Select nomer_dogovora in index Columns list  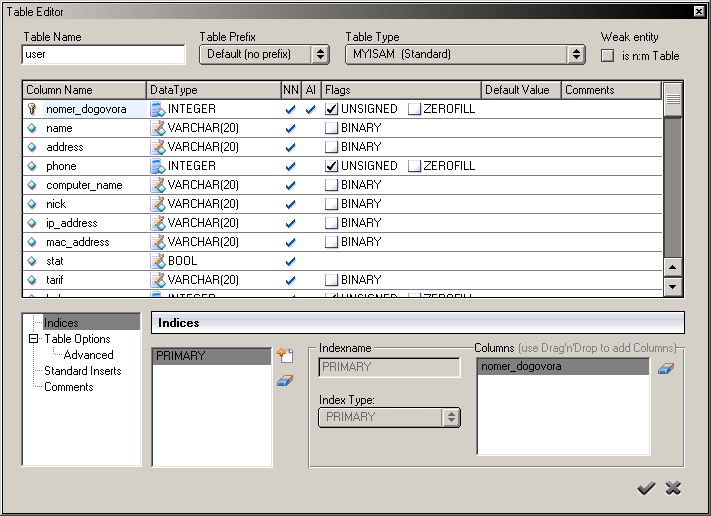pos(563,366)
